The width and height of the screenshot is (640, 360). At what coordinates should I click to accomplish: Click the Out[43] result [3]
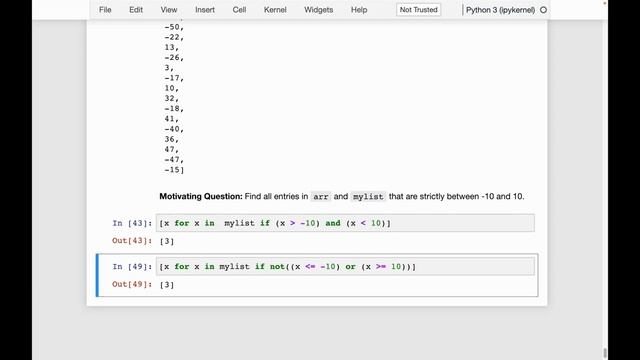click(x=167, y=241)
